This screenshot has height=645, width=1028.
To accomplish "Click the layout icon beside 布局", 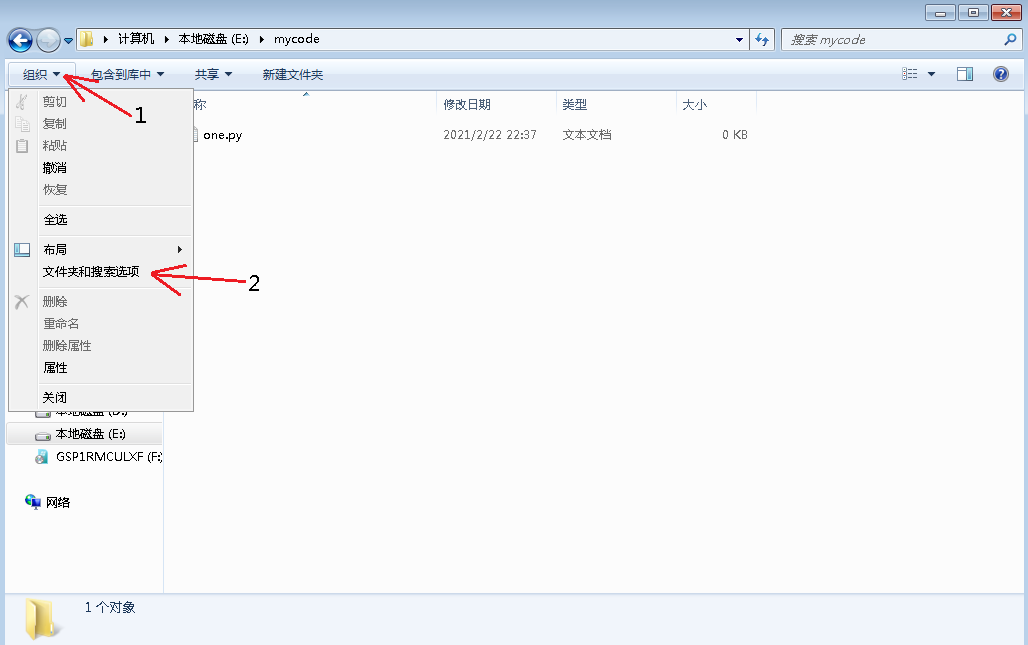I will click(x=22, y=250).
